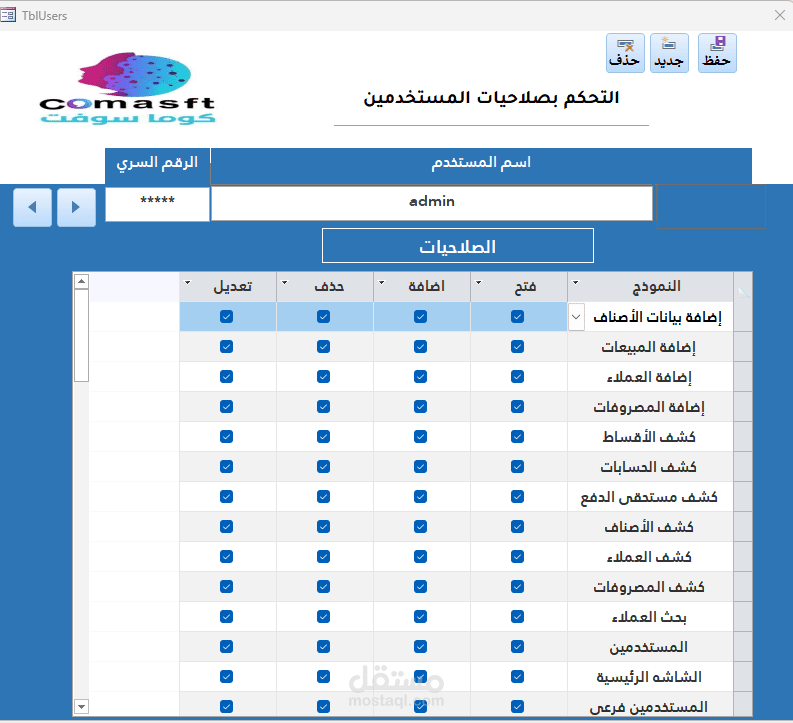Click the فتح column header
Viewport: 793px width, 723px height.
click(x=519, y=287)
